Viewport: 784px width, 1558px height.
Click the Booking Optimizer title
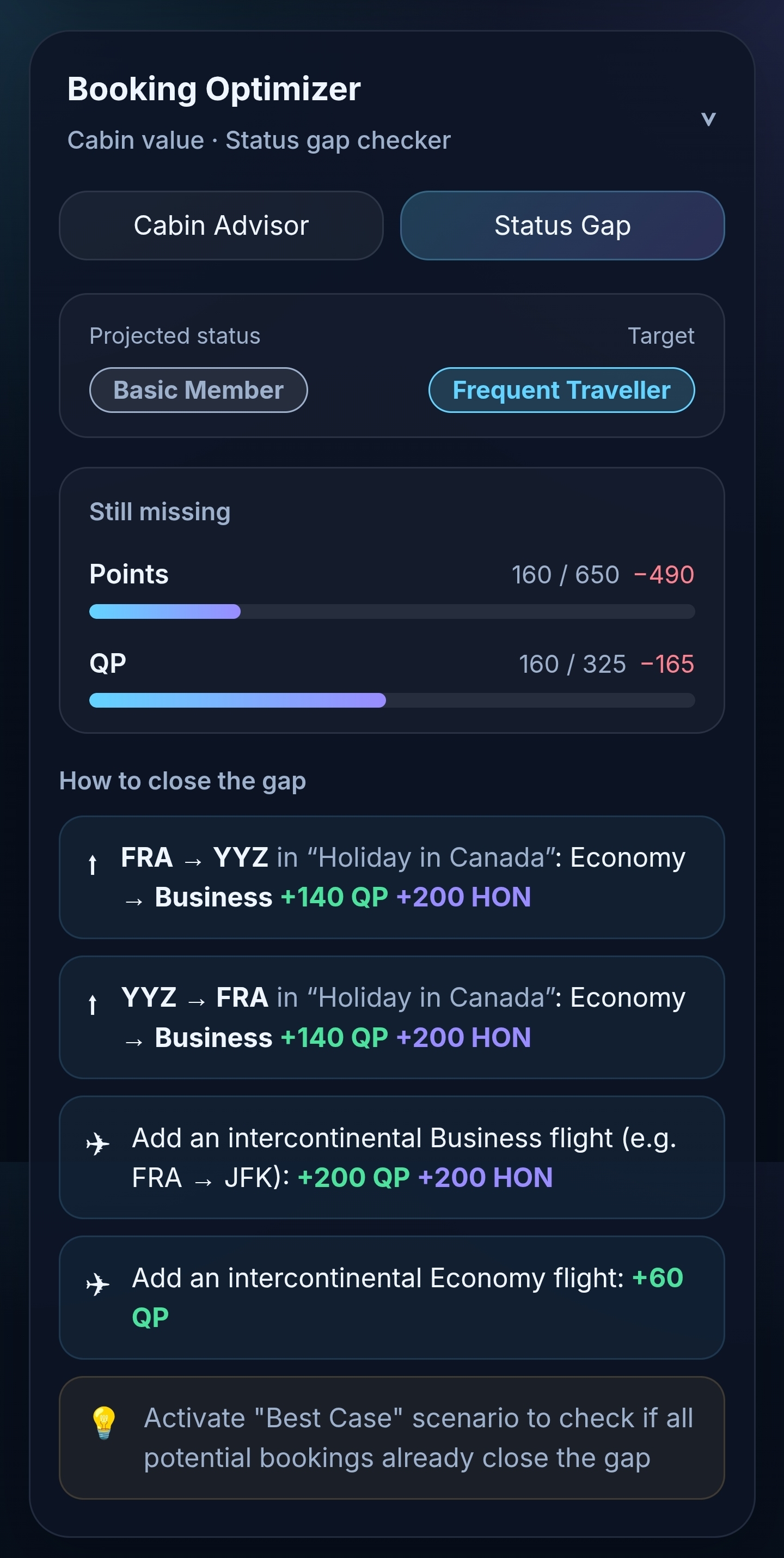tap(214, 88)
